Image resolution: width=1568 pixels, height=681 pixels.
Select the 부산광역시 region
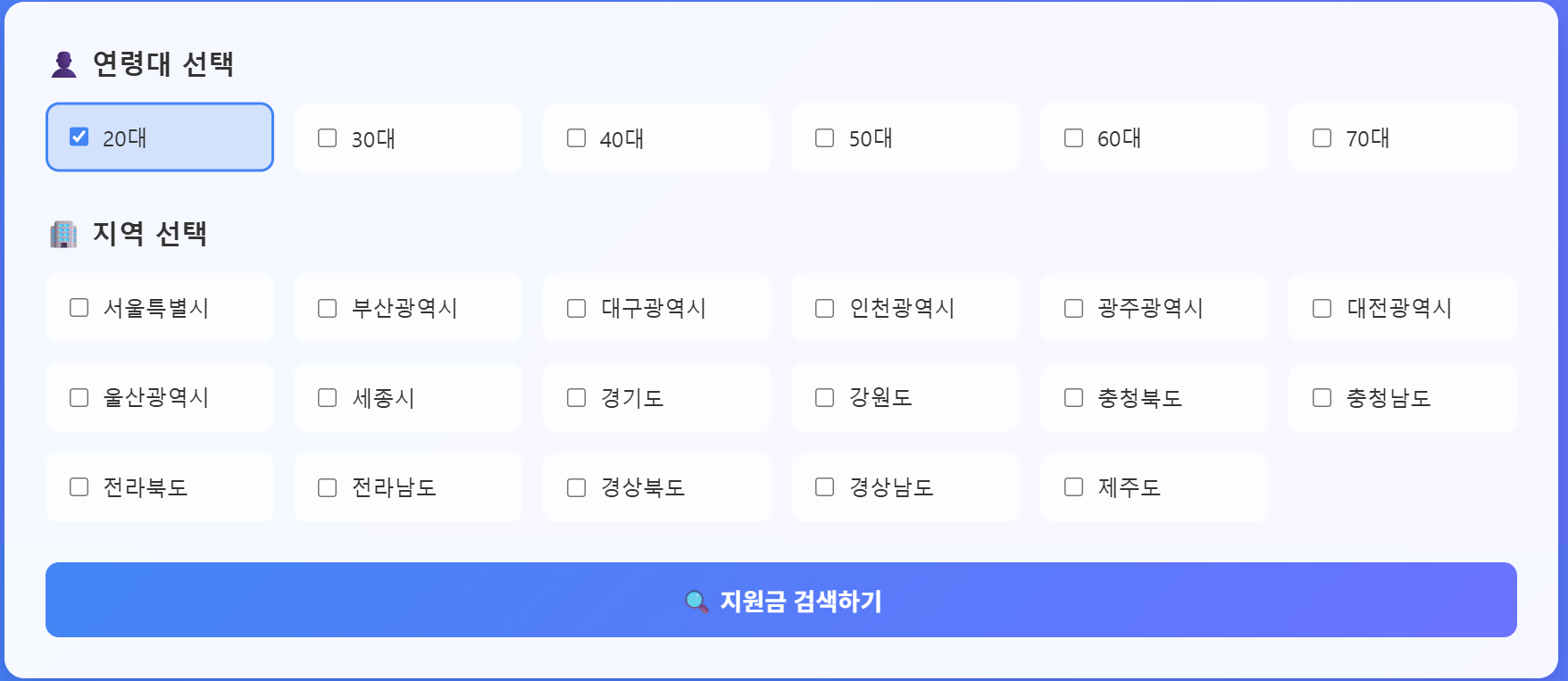(x=327, y=308)
